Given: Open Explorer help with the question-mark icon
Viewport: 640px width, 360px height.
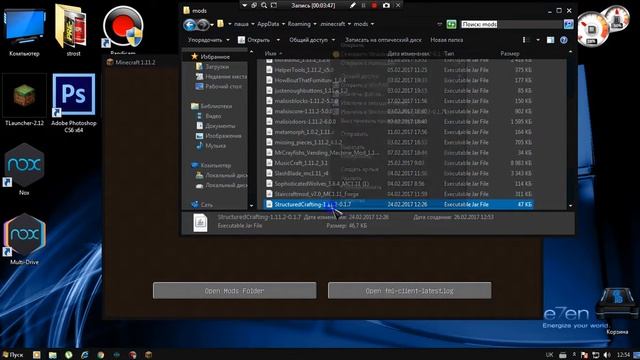Looking at the screenshot, I should (564, 40).
